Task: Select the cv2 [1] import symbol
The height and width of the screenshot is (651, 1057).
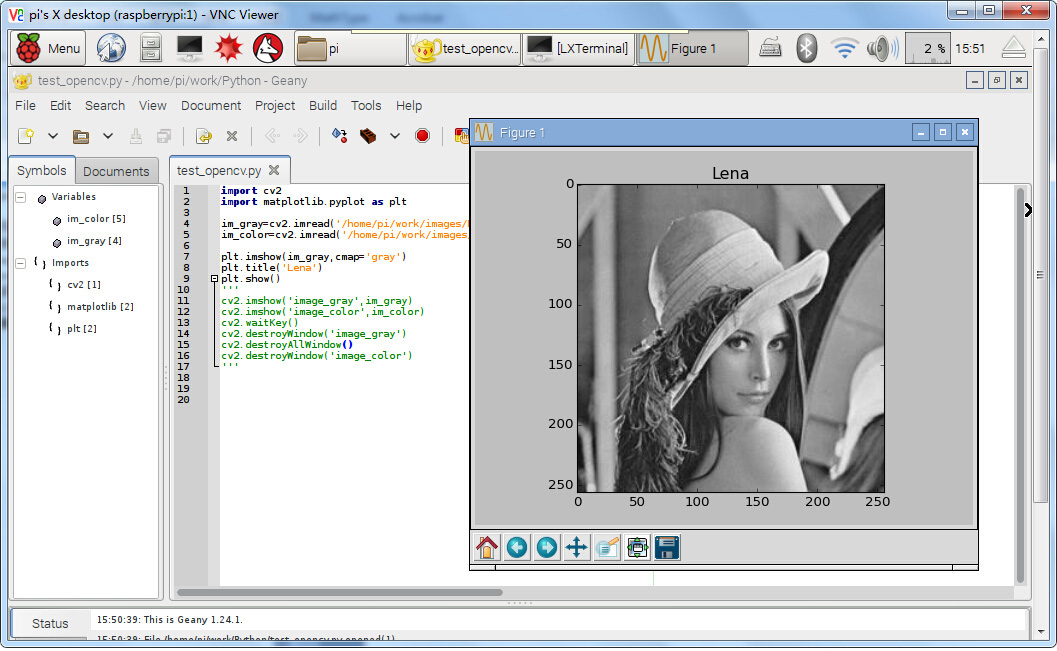Action: point(84,285)
